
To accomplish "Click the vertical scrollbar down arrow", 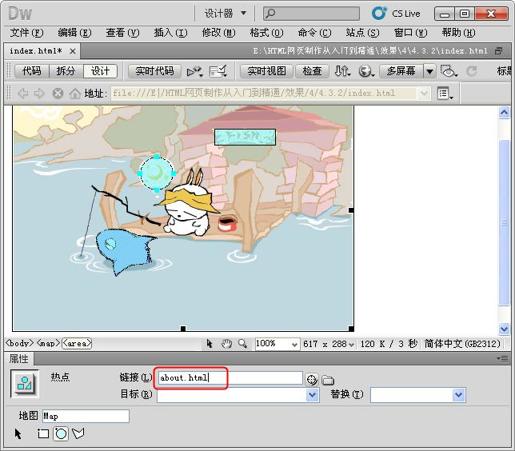I will pos(504,329).
